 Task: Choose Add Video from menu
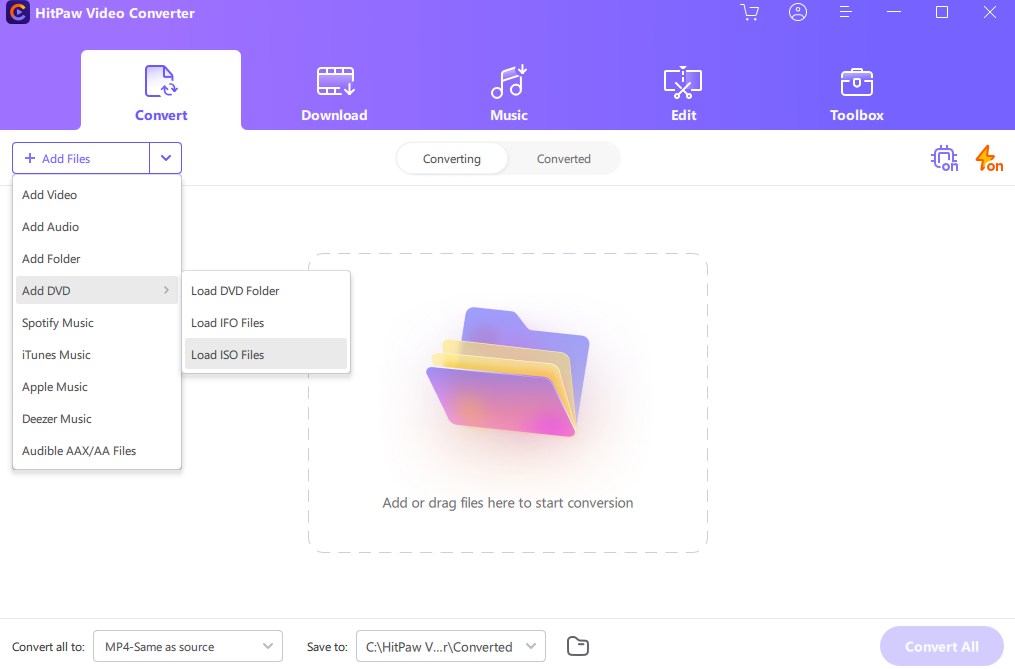pos(97,195)
